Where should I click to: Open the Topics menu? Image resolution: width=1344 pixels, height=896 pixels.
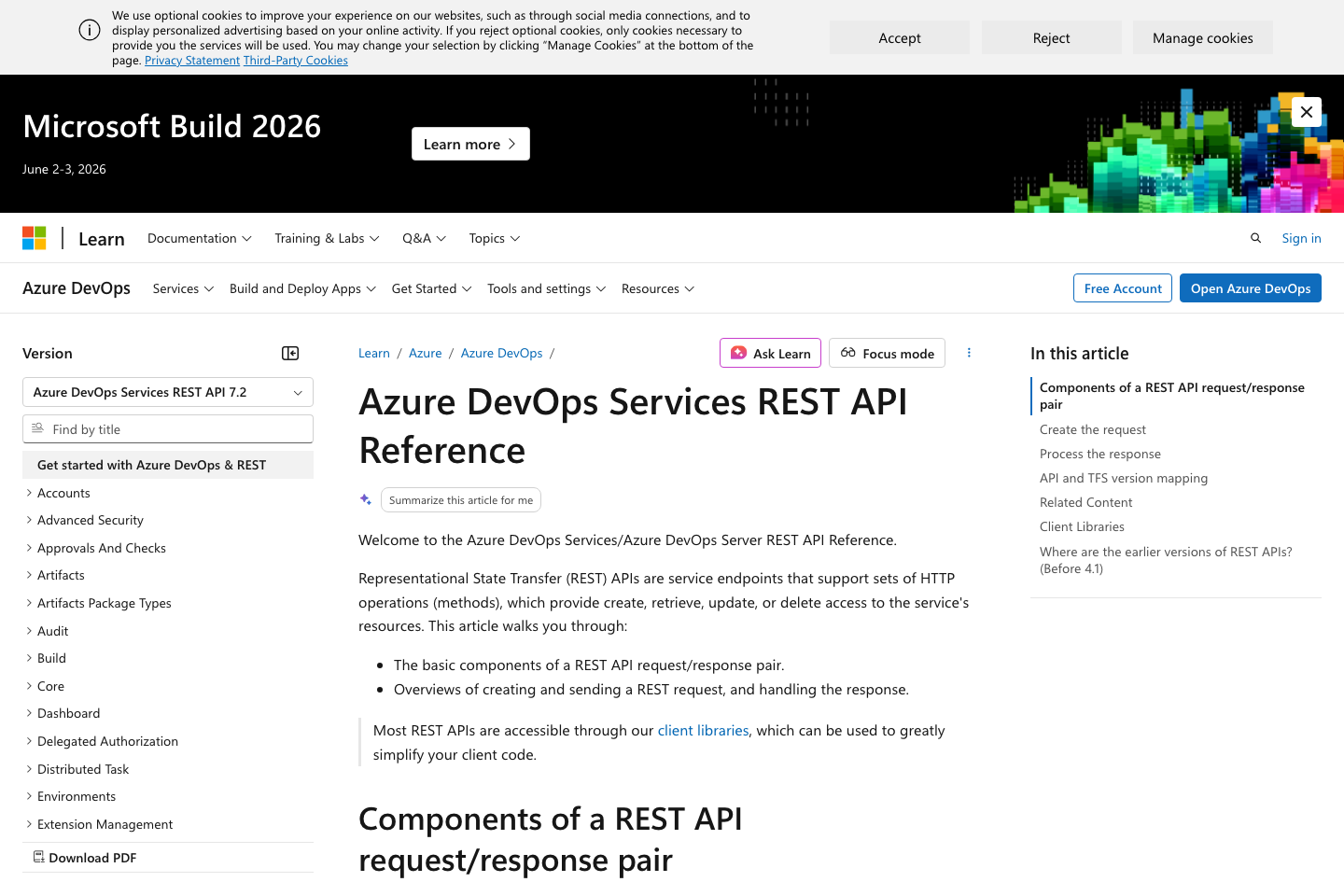[494, 238]
